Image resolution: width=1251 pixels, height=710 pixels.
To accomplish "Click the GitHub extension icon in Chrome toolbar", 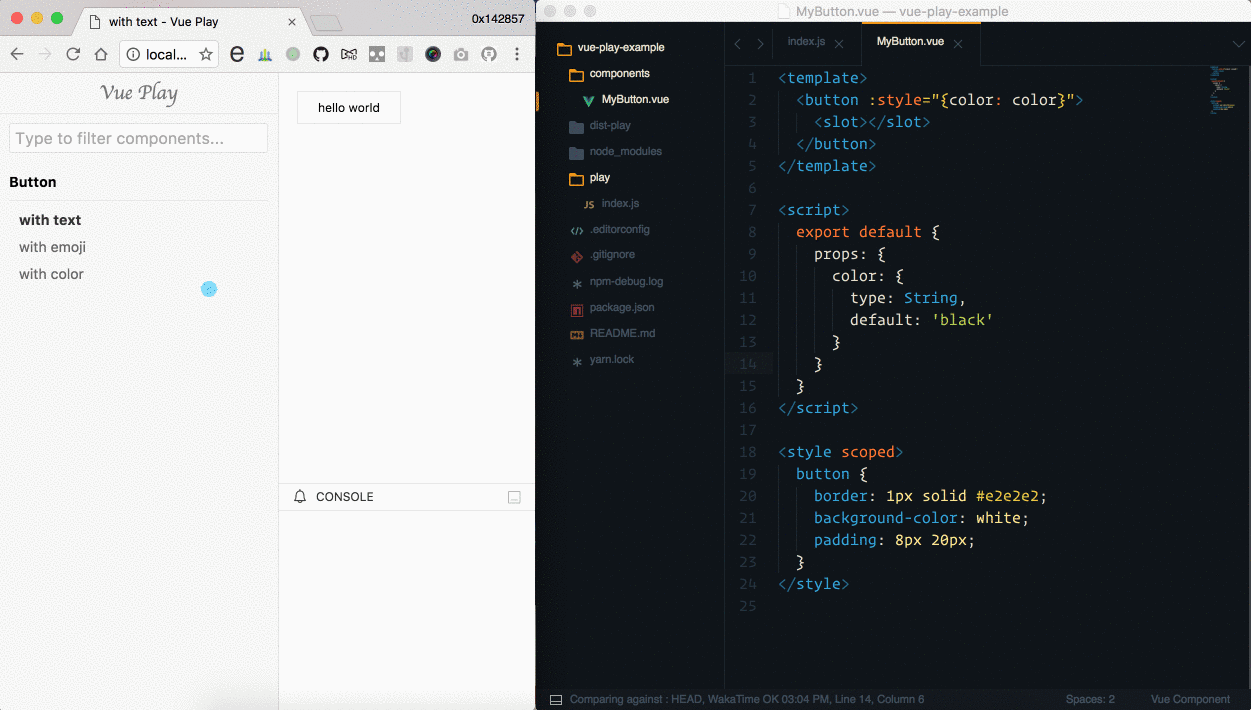I will (320, 55).
